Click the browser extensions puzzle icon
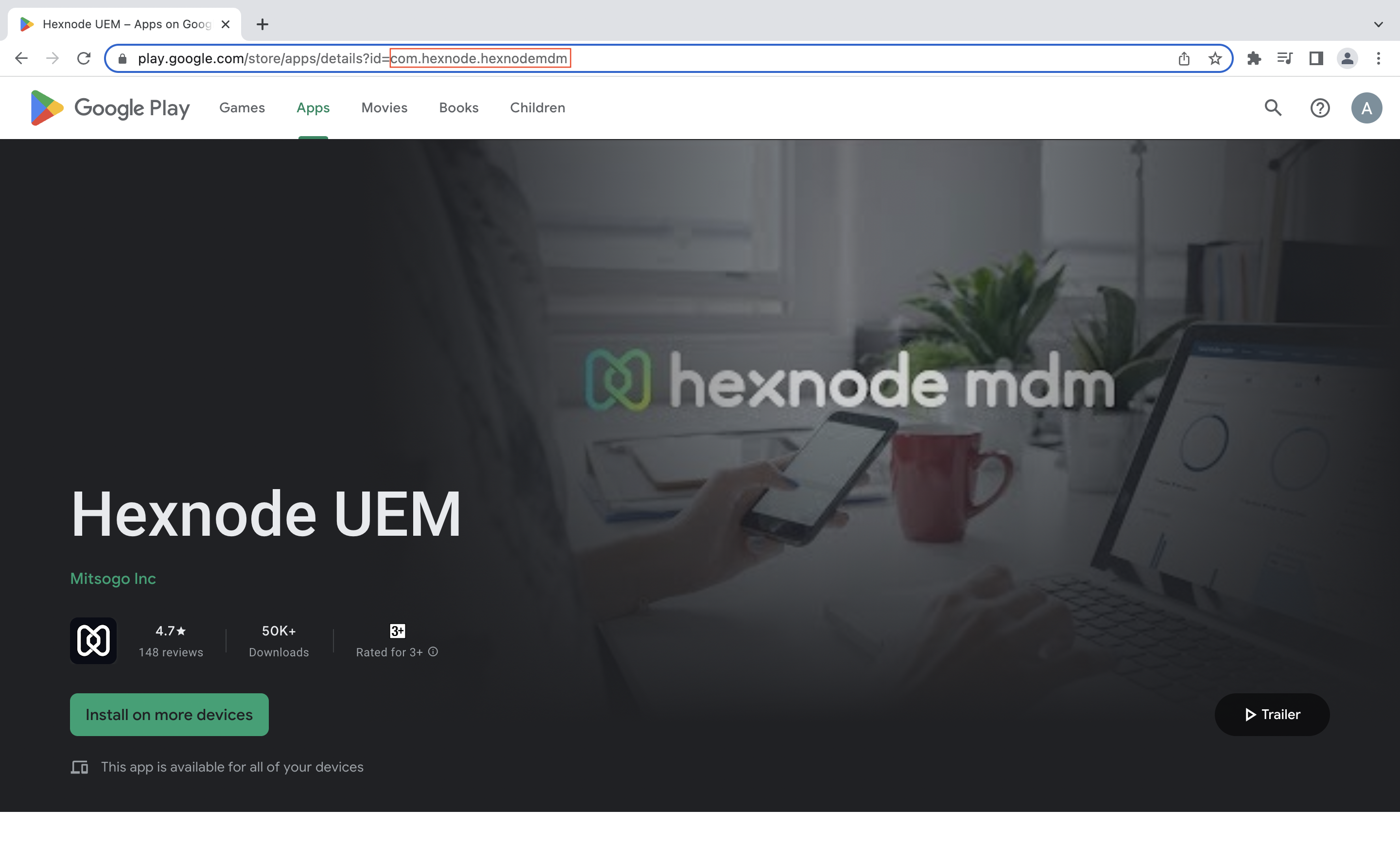1400x844 pixels. [x=1252, y=58]
